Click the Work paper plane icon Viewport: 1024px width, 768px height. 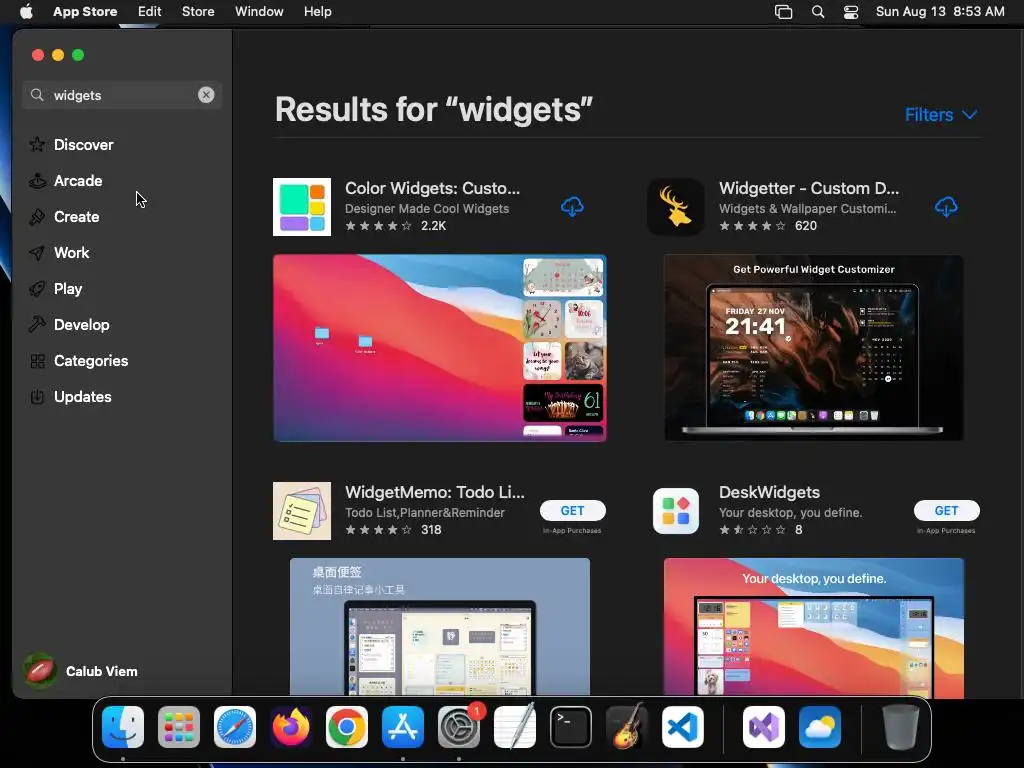click(x=37, y=253)
